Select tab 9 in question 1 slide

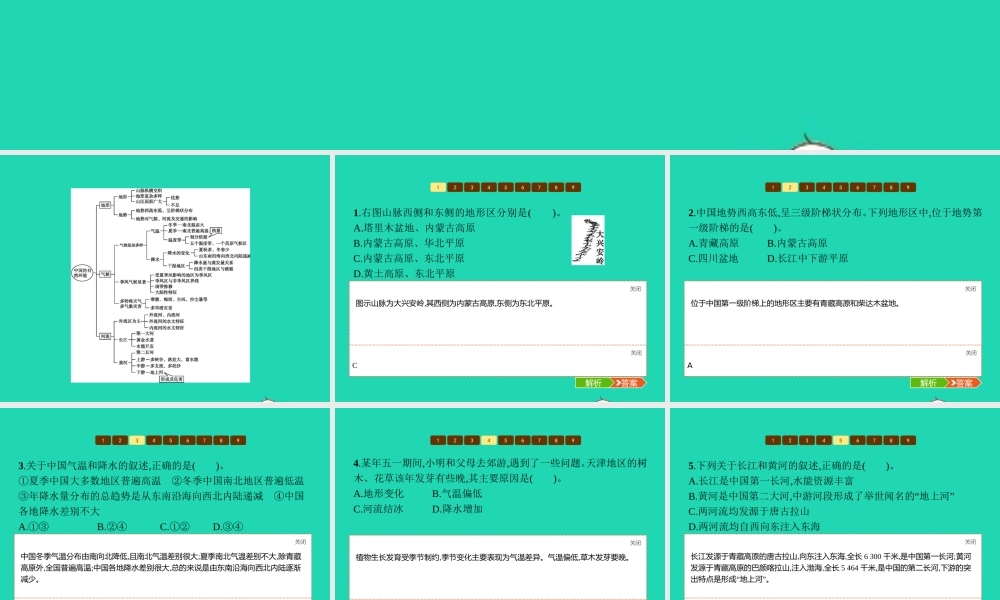click(573, 187)
